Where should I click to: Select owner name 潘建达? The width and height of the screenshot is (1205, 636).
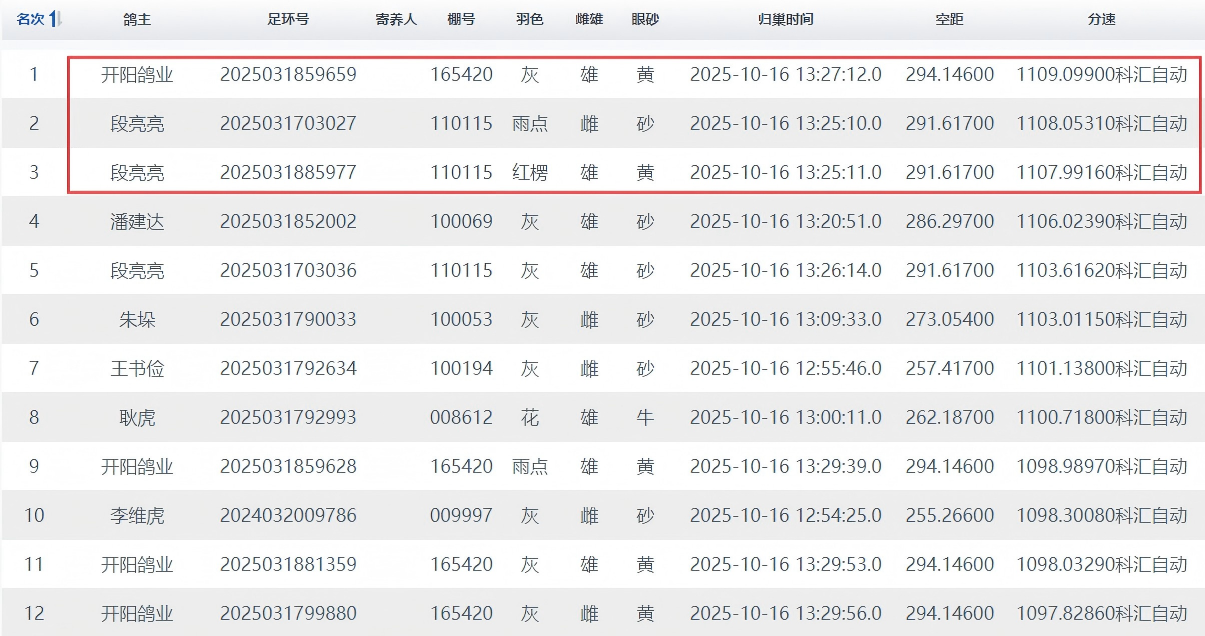(x=137, y=222)
